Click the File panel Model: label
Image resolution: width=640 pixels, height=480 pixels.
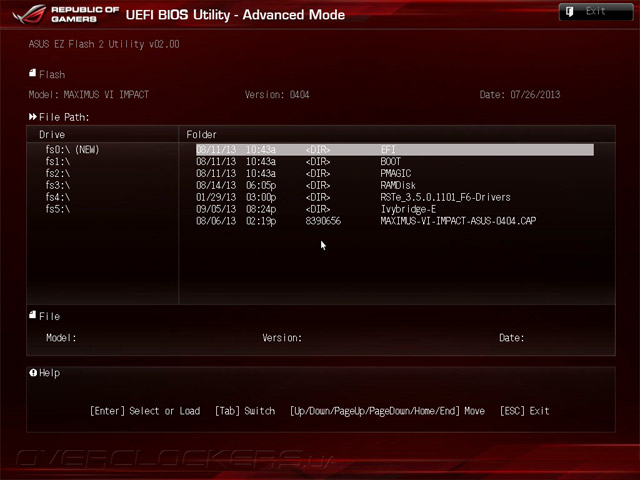coord(61,338)
